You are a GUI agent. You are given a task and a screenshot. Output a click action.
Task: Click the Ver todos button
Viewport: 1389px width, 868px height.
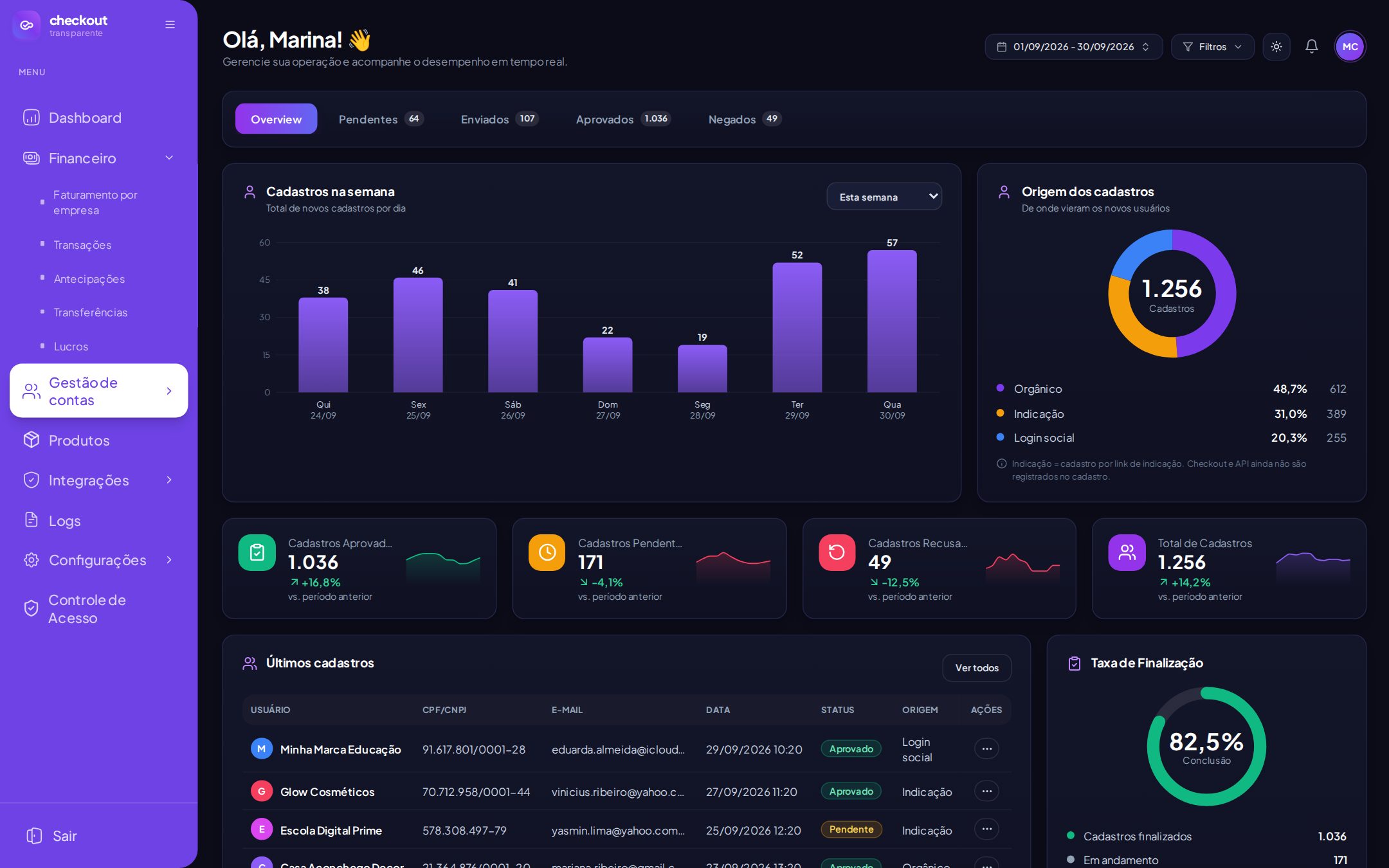tap(976, 667)
